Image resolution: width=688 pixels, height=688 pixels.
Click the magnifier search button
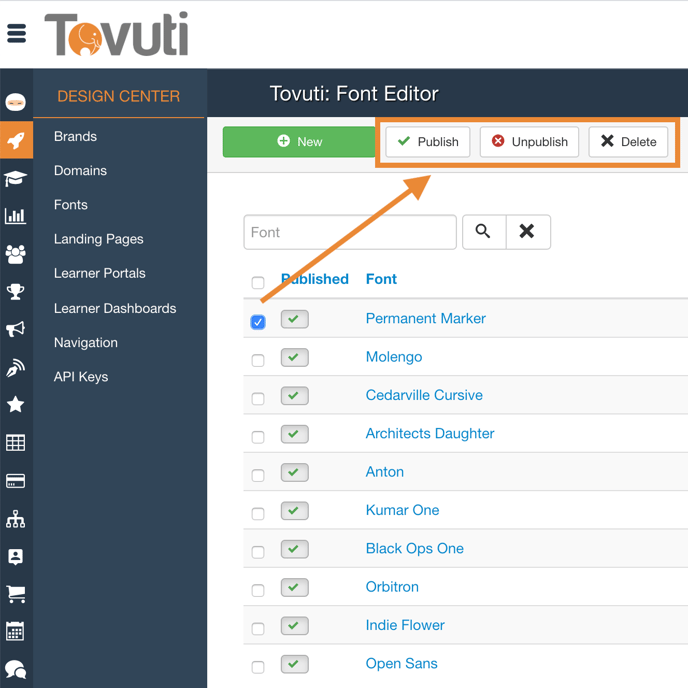483,232
